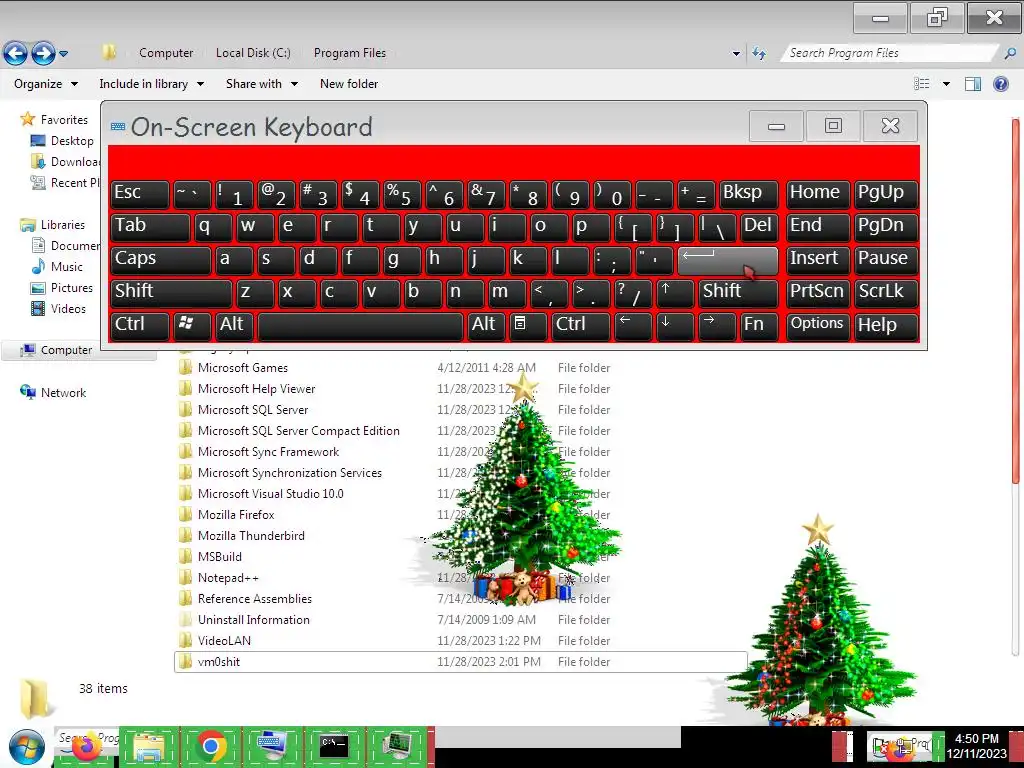Viewport: 1024px width, 768px height.
Task: Click the up arrow key on keyboard
Action: (x=675, y=293)
